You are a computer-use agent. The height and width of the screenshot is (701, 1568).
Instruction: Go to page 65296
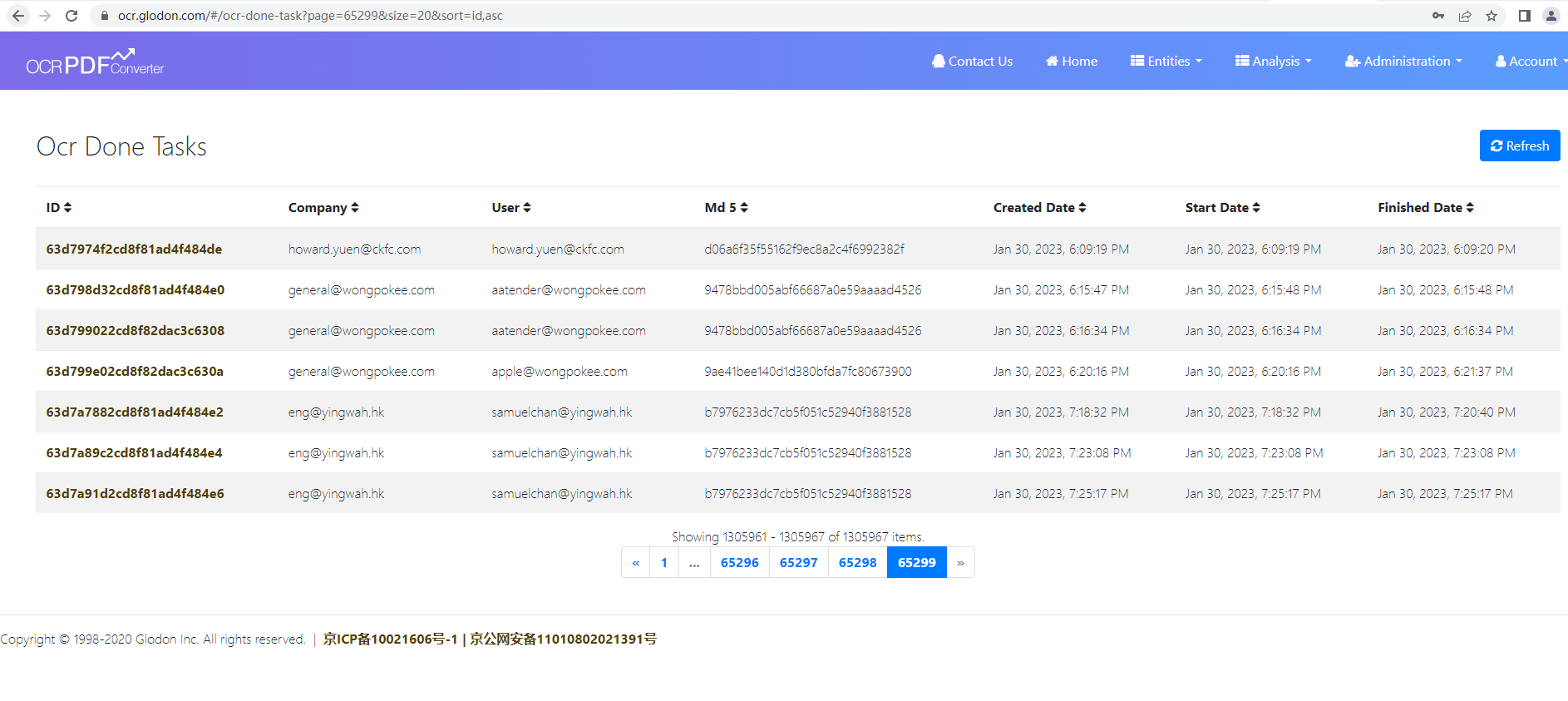pos(740,562)
